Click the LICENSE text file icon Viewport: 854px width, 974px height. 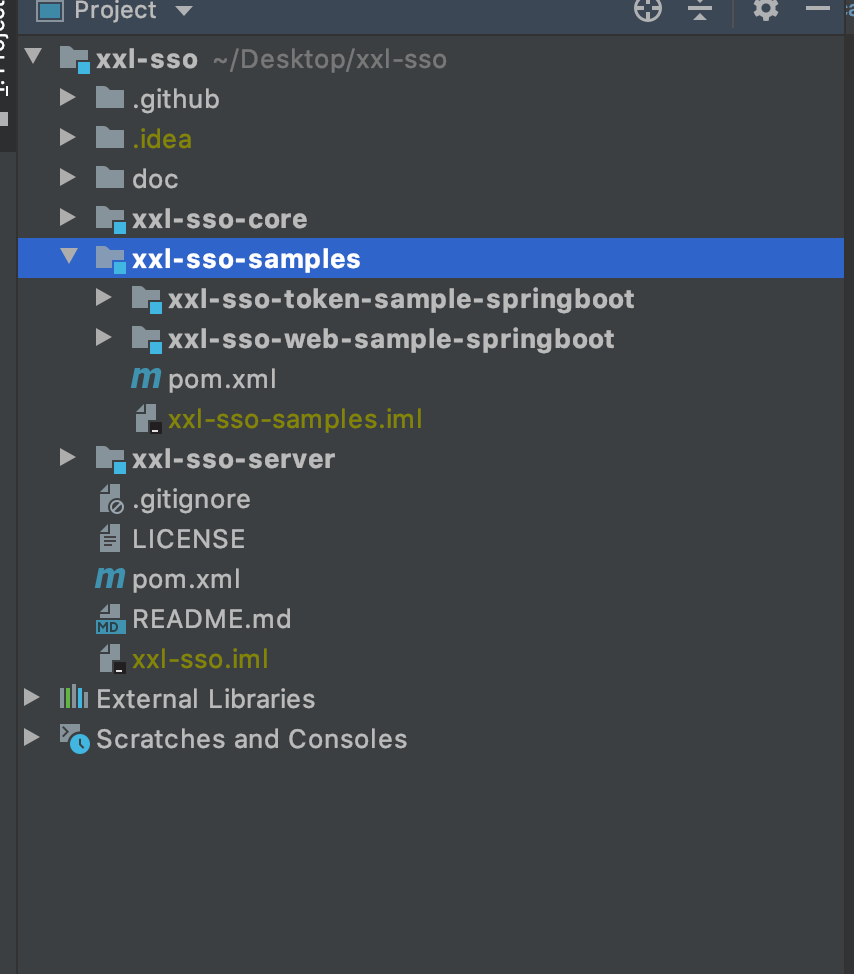tap(110, 539)
